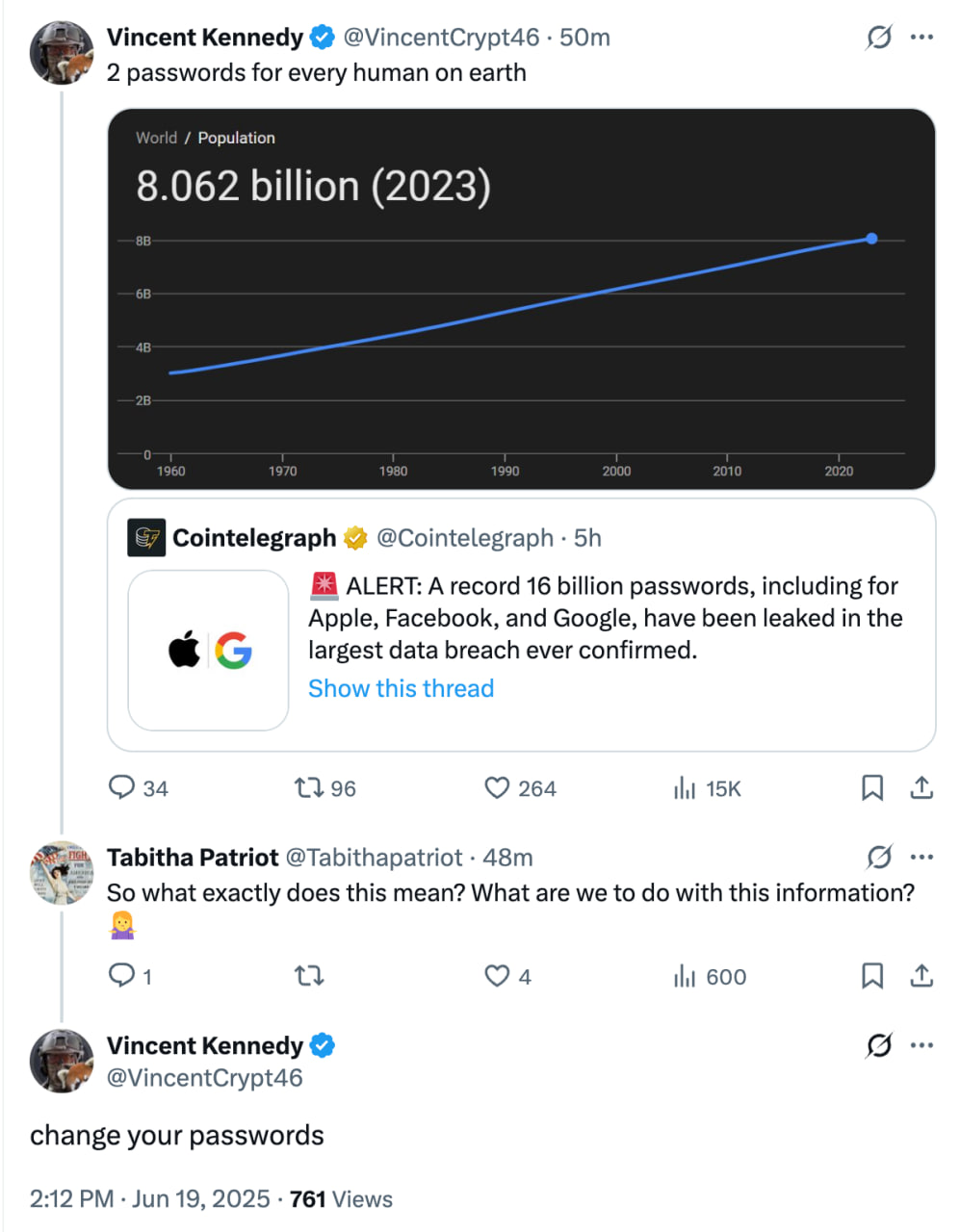Open more options on Tabitha's reply
This screenshot has height=1232, width=960.
tap(921, 857)
